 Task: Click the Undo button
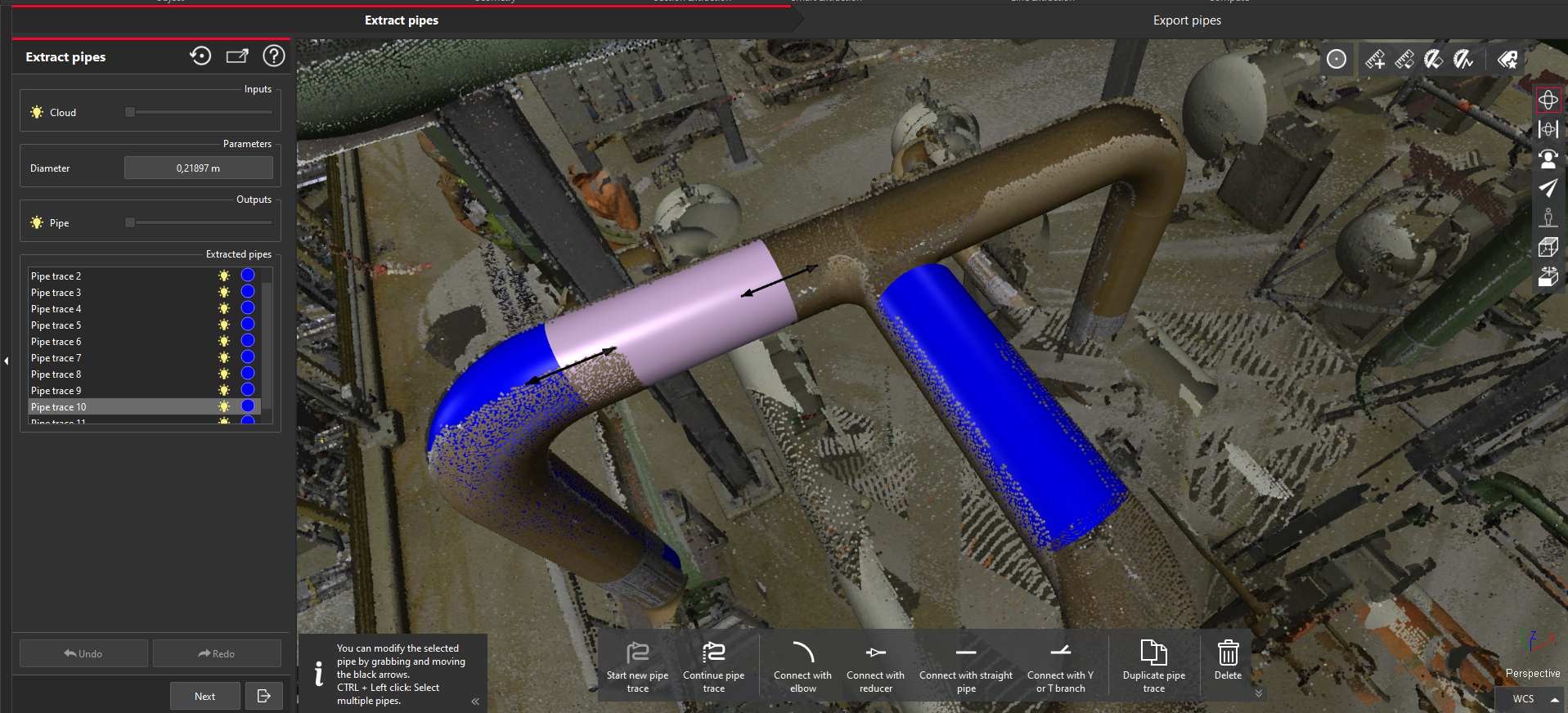(x=83, y=653)
